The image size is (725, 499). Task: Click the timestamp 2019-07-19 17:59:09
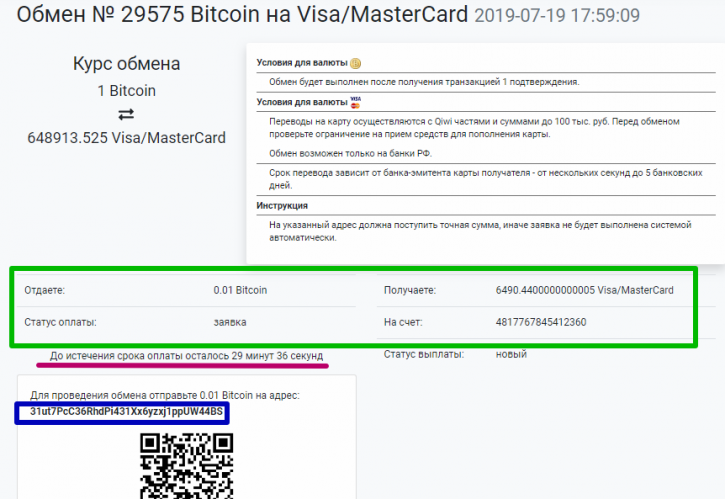click(557, 15)
